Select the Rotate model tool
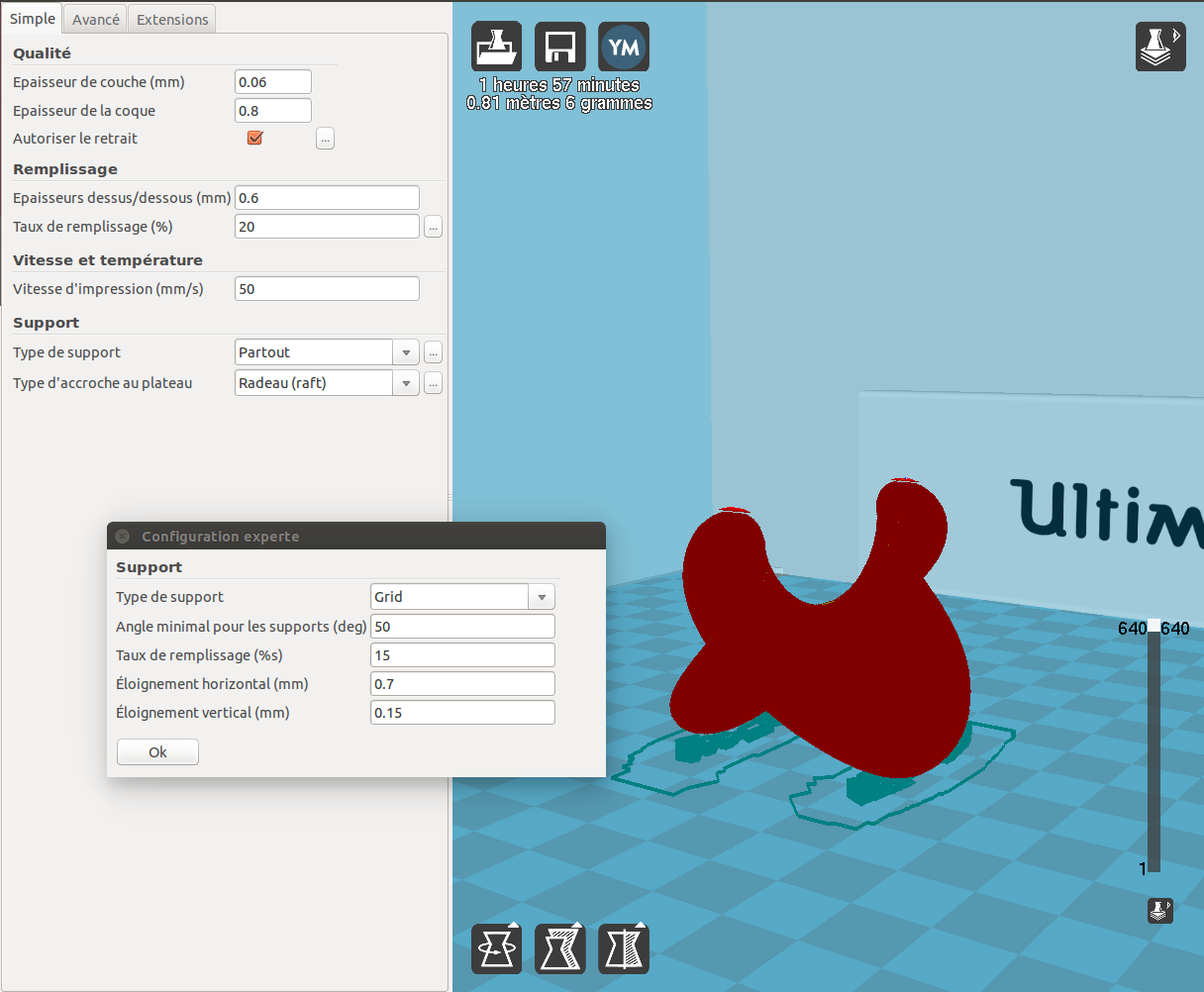 496,948
